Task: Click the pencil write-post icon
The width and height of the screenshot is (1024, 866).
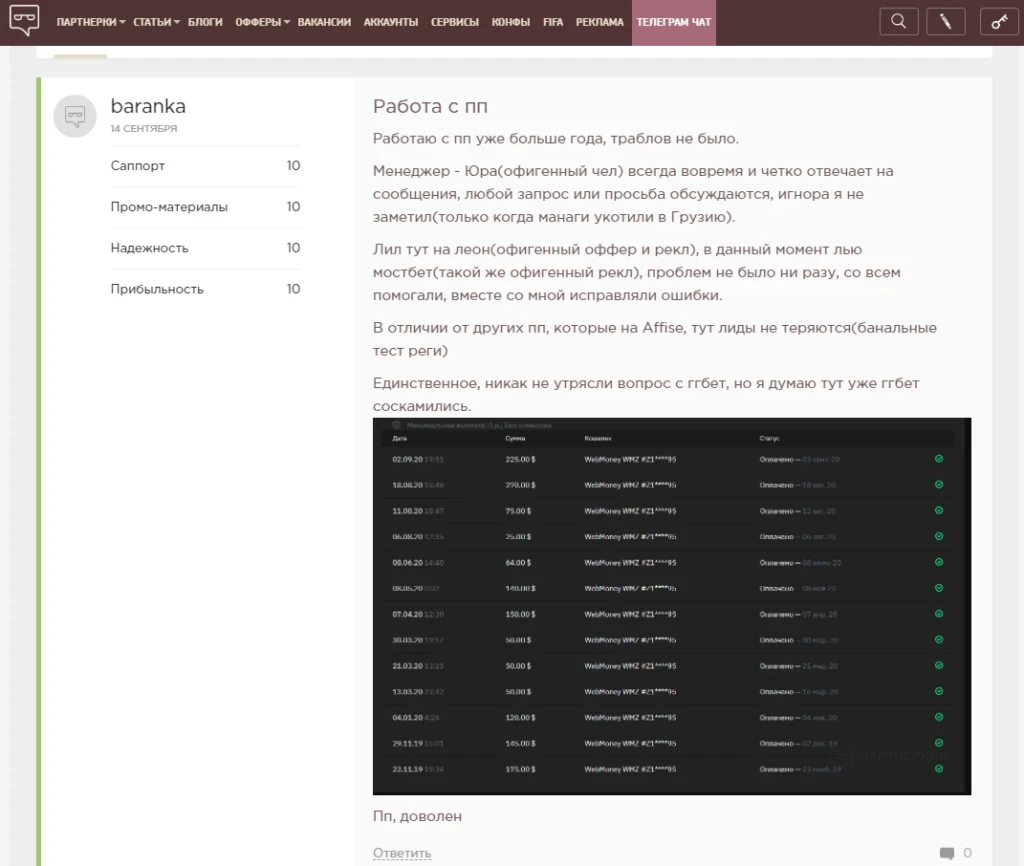Action: (946, 22)
